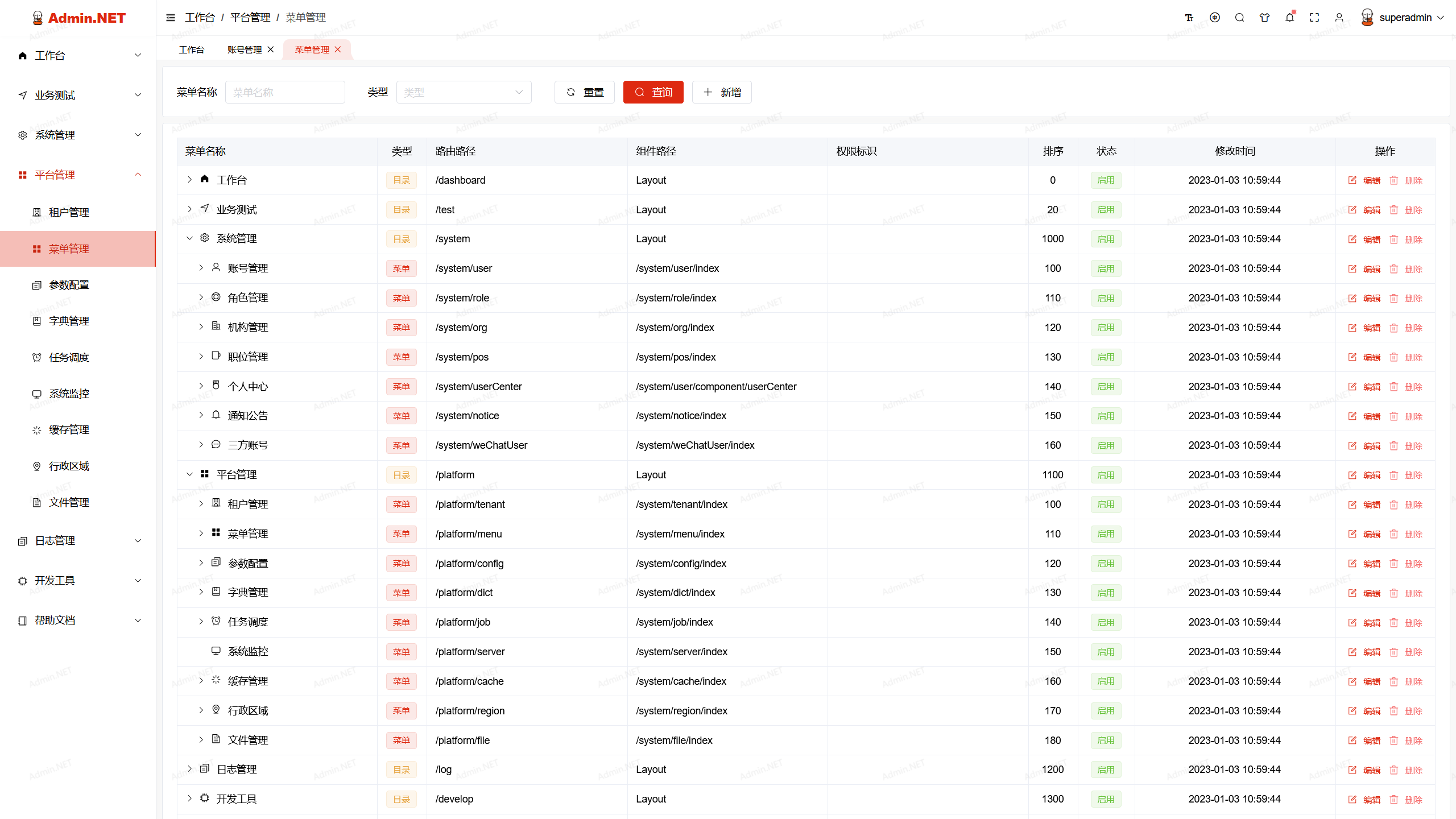Click the edit icon for 工作台 row
The height and width of the screenshot is (819, 1456).
point(1352,180)
